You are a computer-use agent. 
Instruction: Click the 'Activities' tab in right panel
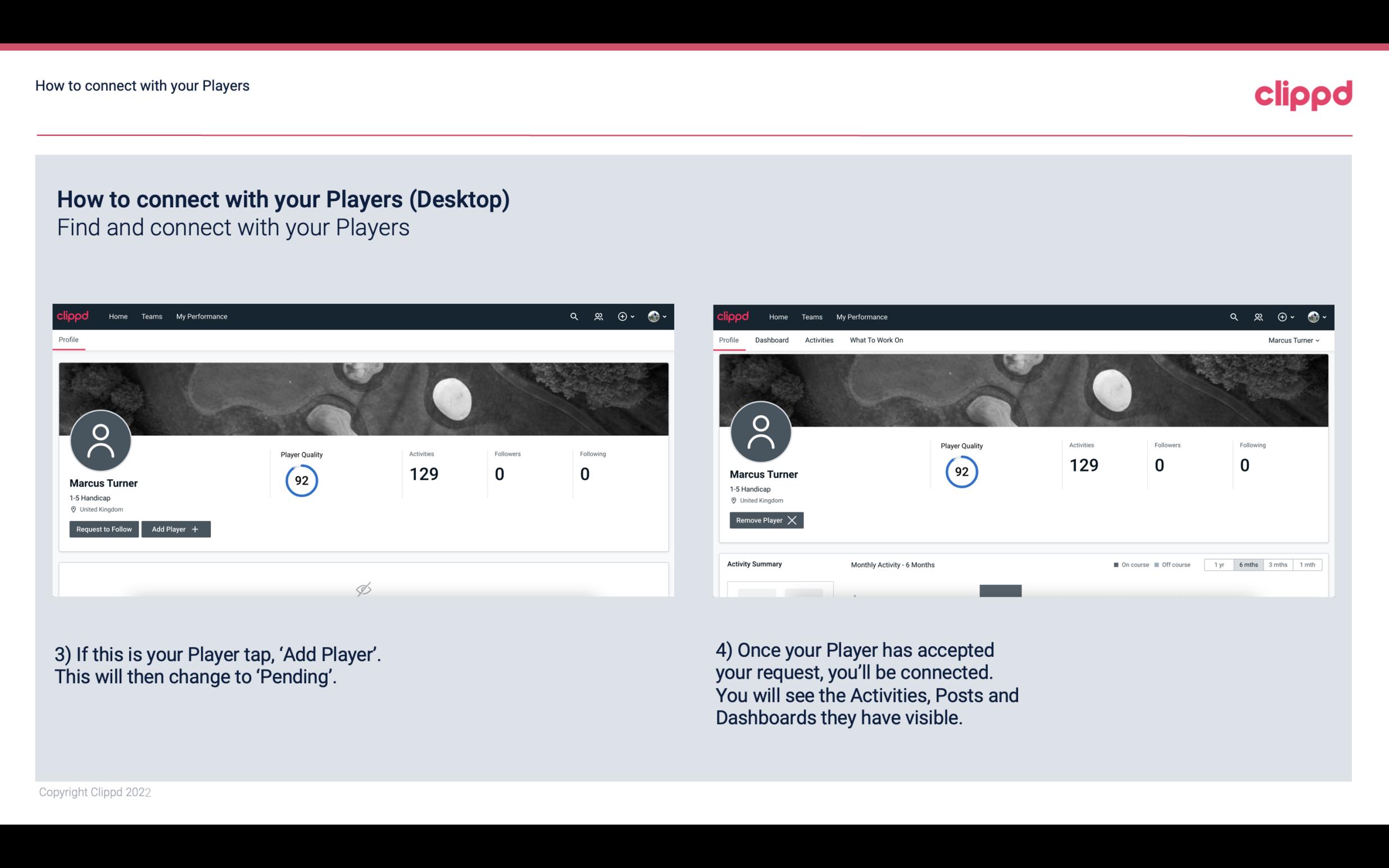click(818, 340)
